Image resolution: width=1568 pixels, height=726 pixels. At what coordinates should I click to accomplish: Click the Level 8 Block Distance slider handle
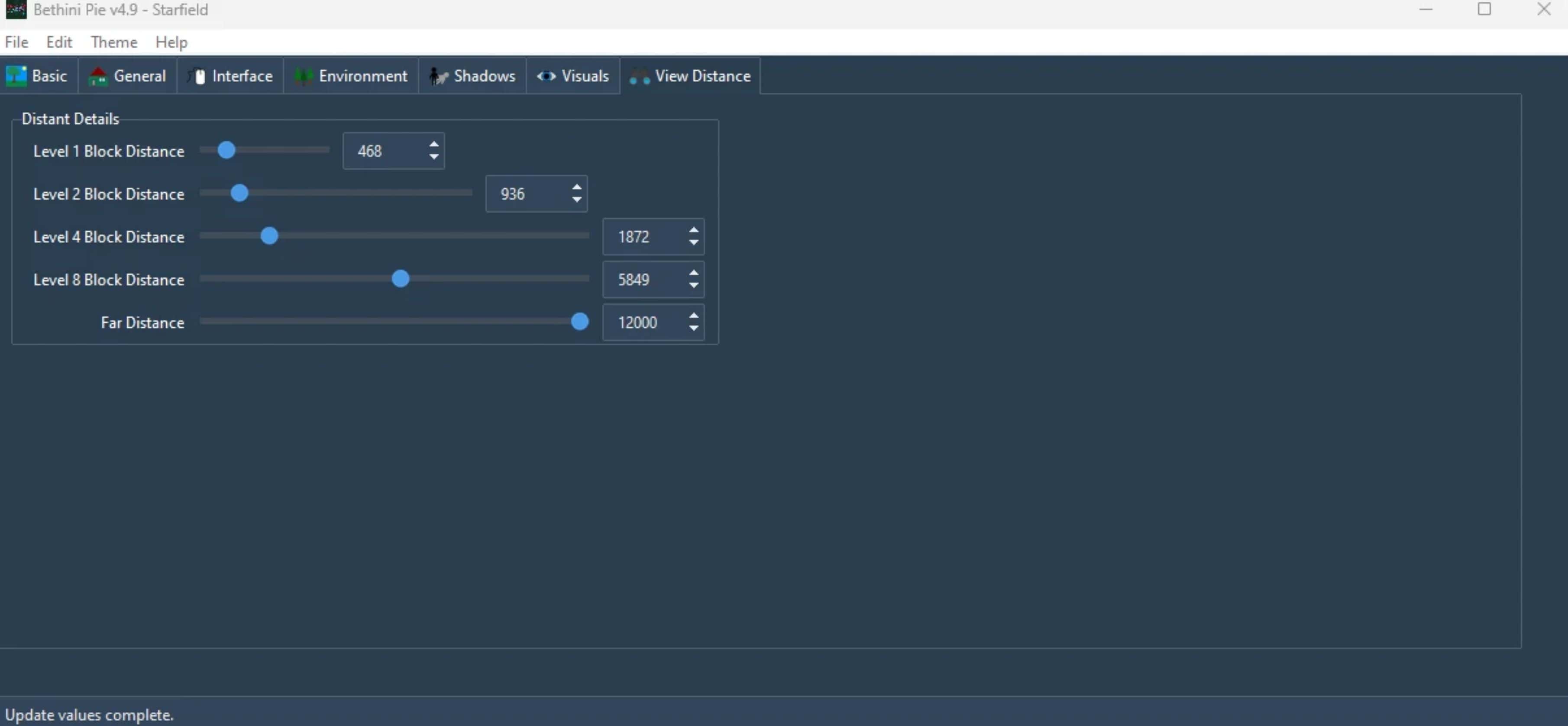(400, 279)
